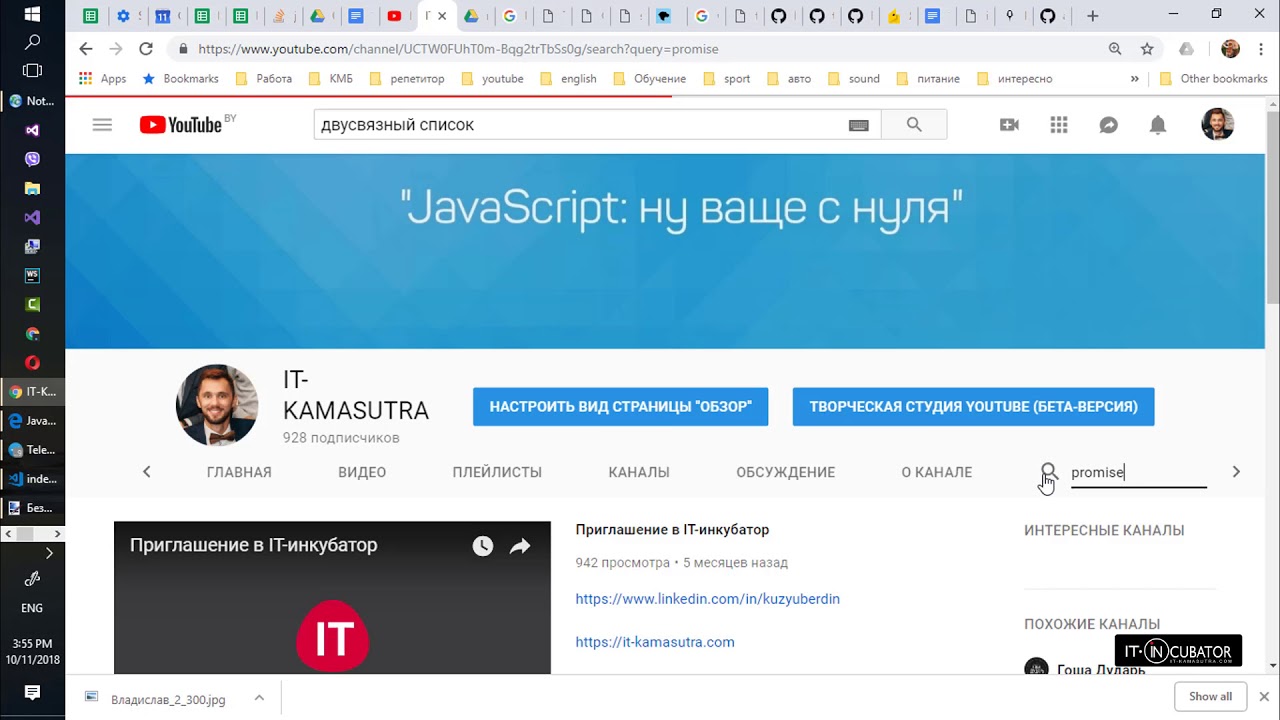Viewport: 1280px width, 720px height.
Task: Open the Работа bookmarks folder
Action: [263, 79]
